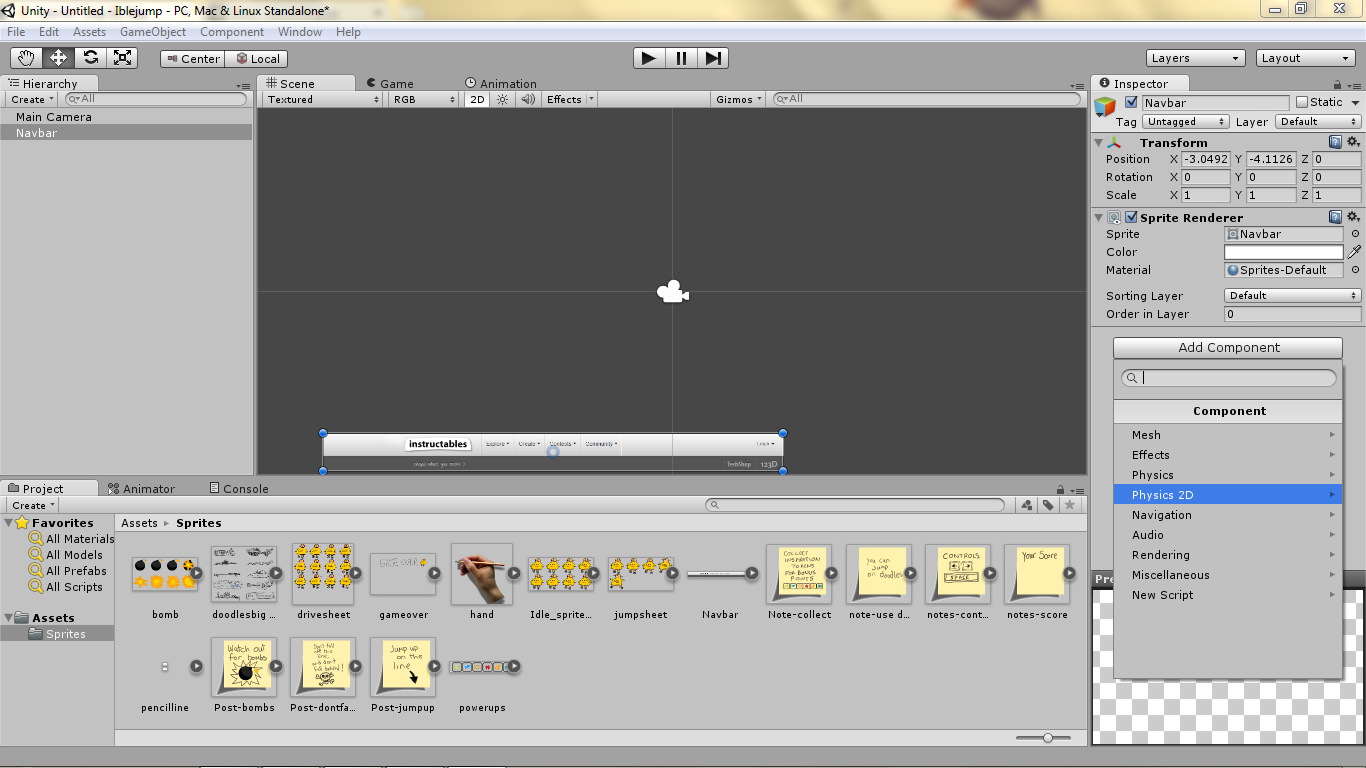The image size is (1366, 768).
Task: Click the Add Component button
Action: click(1228, 348)
